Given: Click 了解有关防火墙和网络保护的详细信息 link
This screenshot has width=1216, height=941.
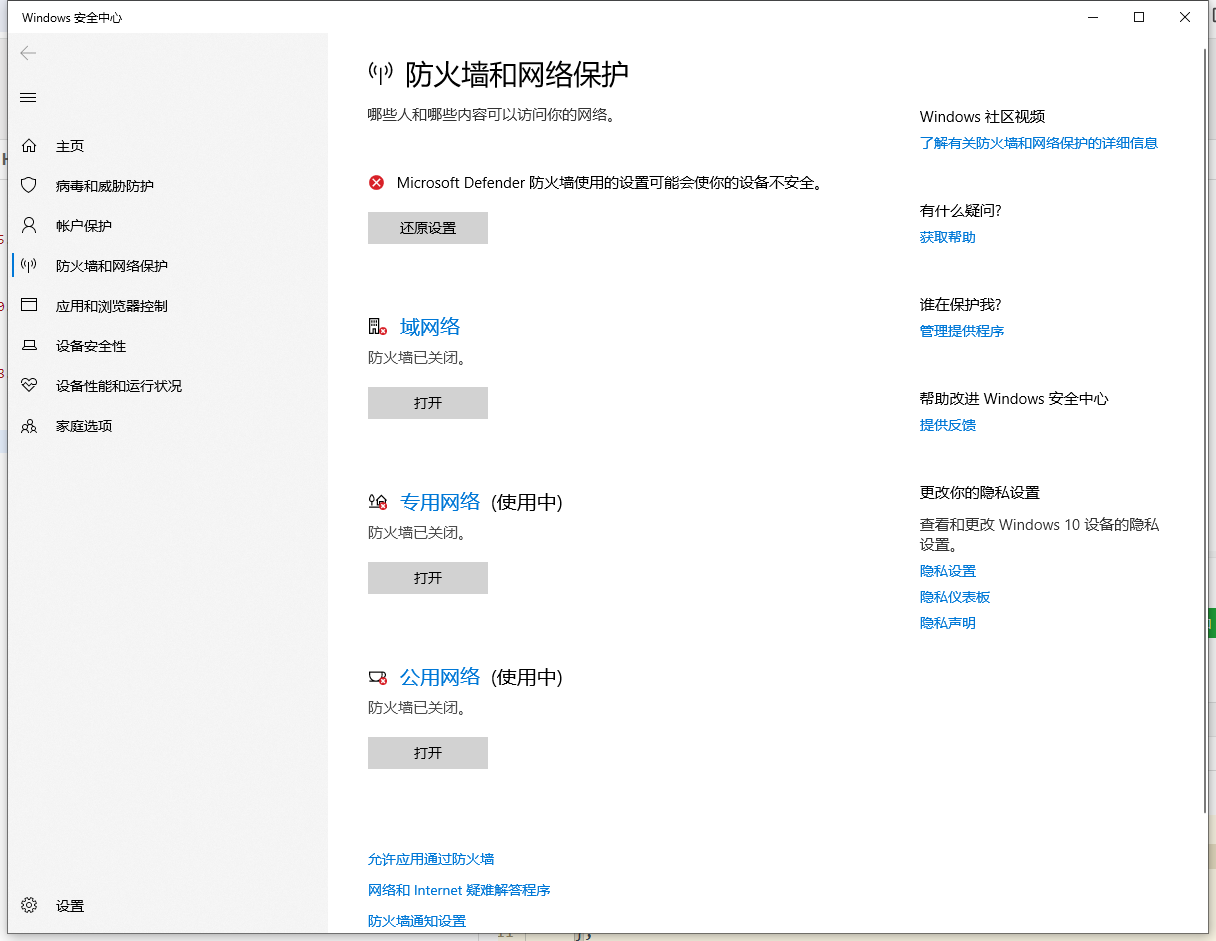Looking at the screenshot, I should 1039,143.
